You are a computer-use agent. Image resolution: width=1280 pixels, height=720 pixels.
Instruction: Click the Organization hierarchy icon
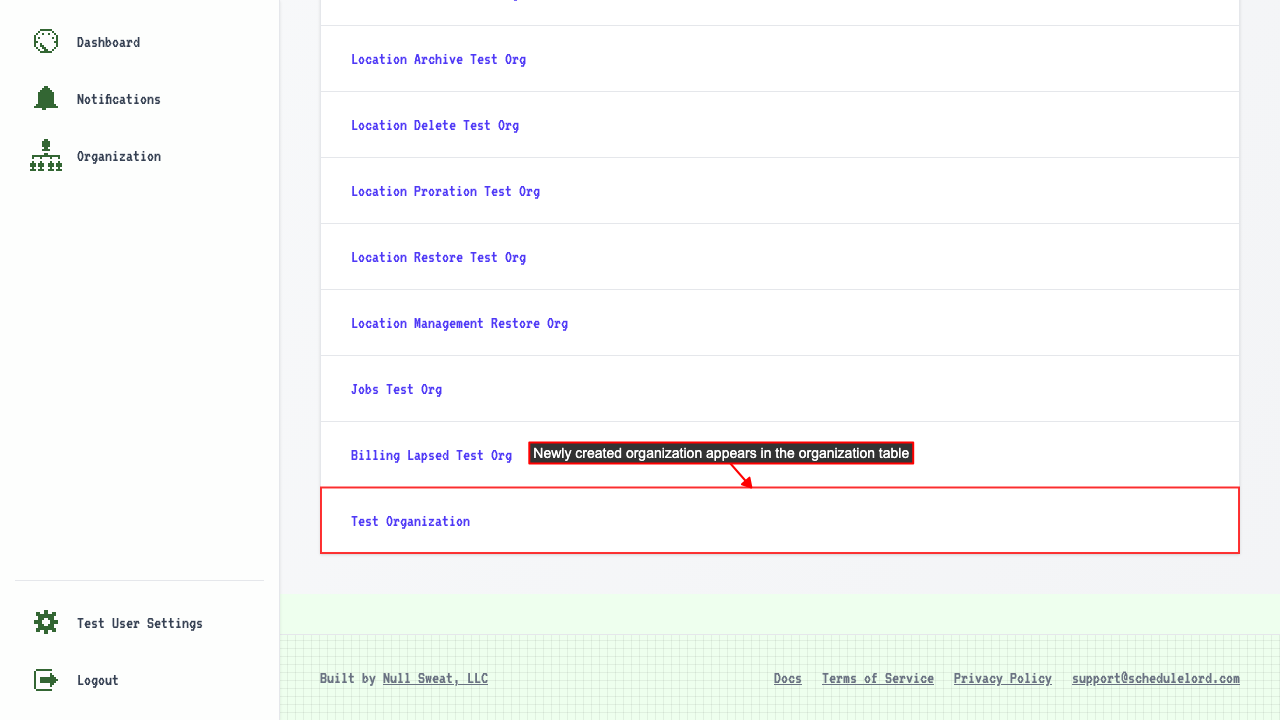click(x=46, y=155)
